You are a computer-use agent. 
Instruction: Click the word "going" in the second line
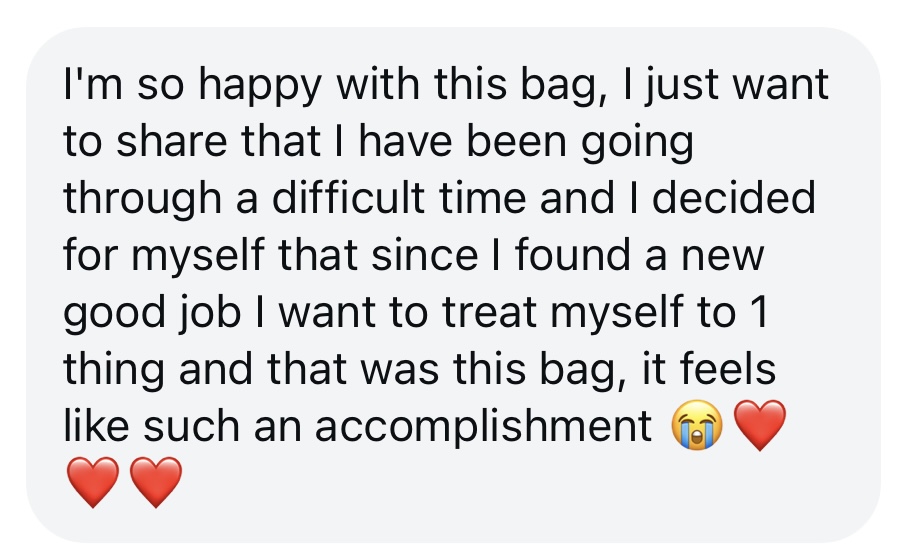(x=637, y=143)
